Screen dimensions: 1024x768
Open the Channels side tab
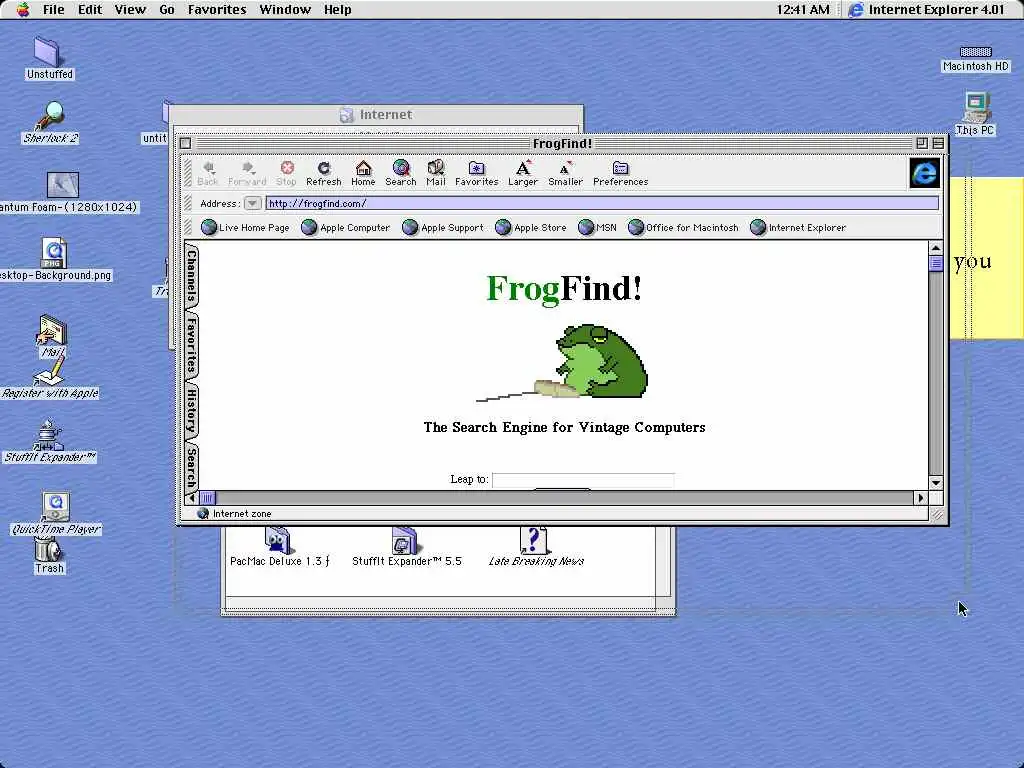(191, 276)
